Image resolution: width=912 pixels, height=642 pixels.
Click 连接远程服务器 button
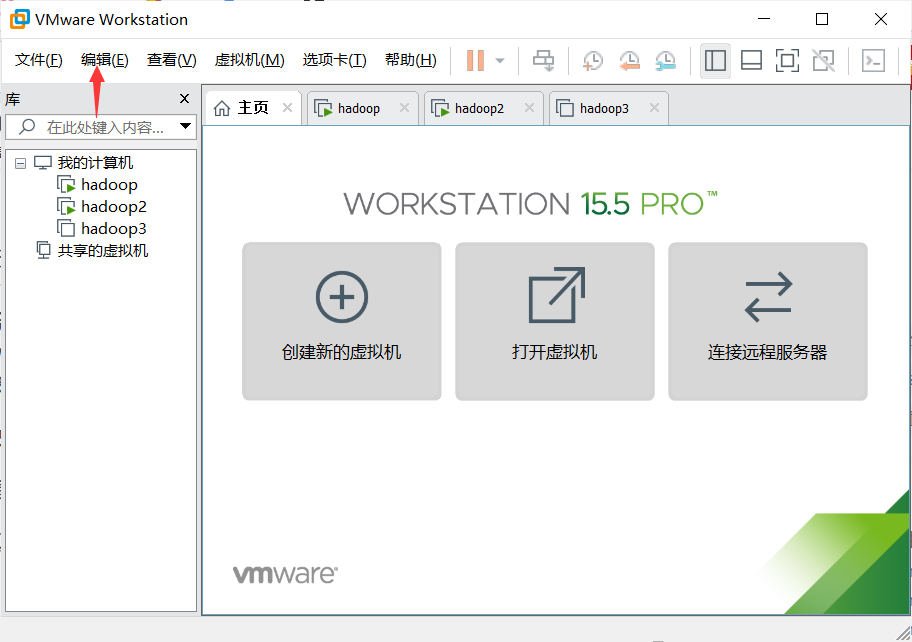(x=768, y=321)
